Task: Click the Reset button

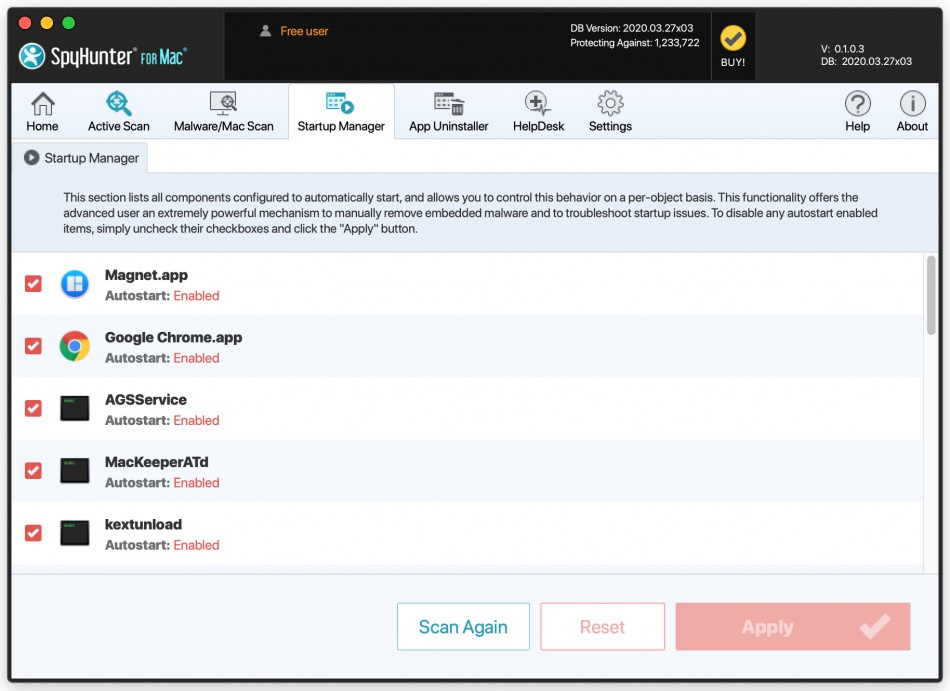Action: pos(602,626)
